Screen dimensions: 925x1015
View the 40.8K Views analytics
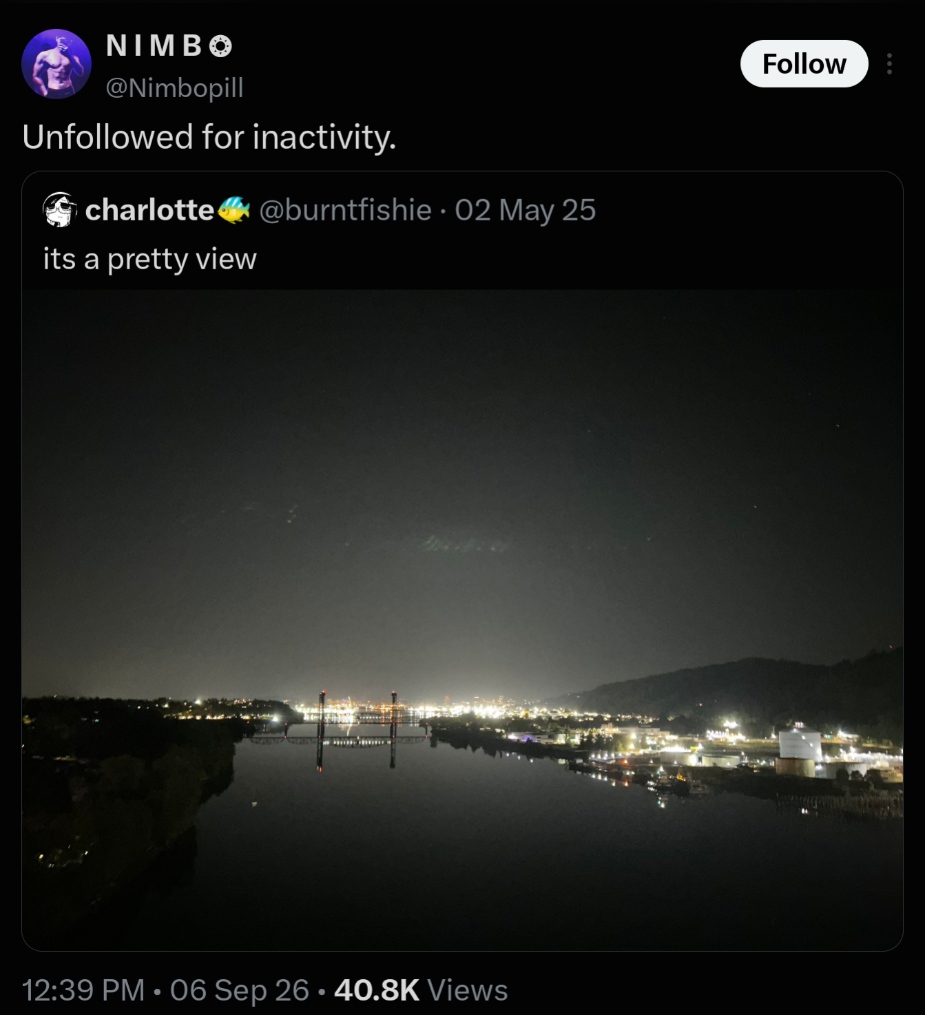(x=421, y=990)
